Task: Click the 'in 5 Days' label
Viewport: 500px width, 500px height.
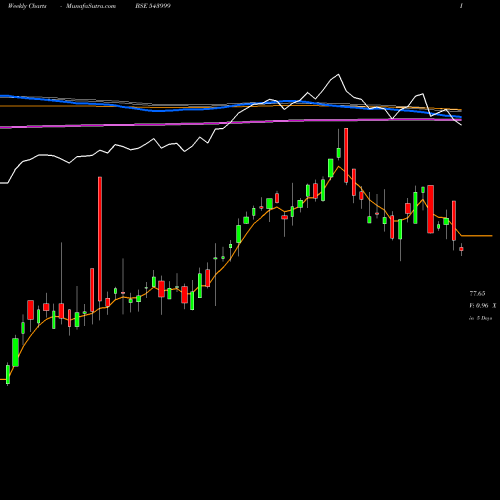Action: (x=481, y=318)
